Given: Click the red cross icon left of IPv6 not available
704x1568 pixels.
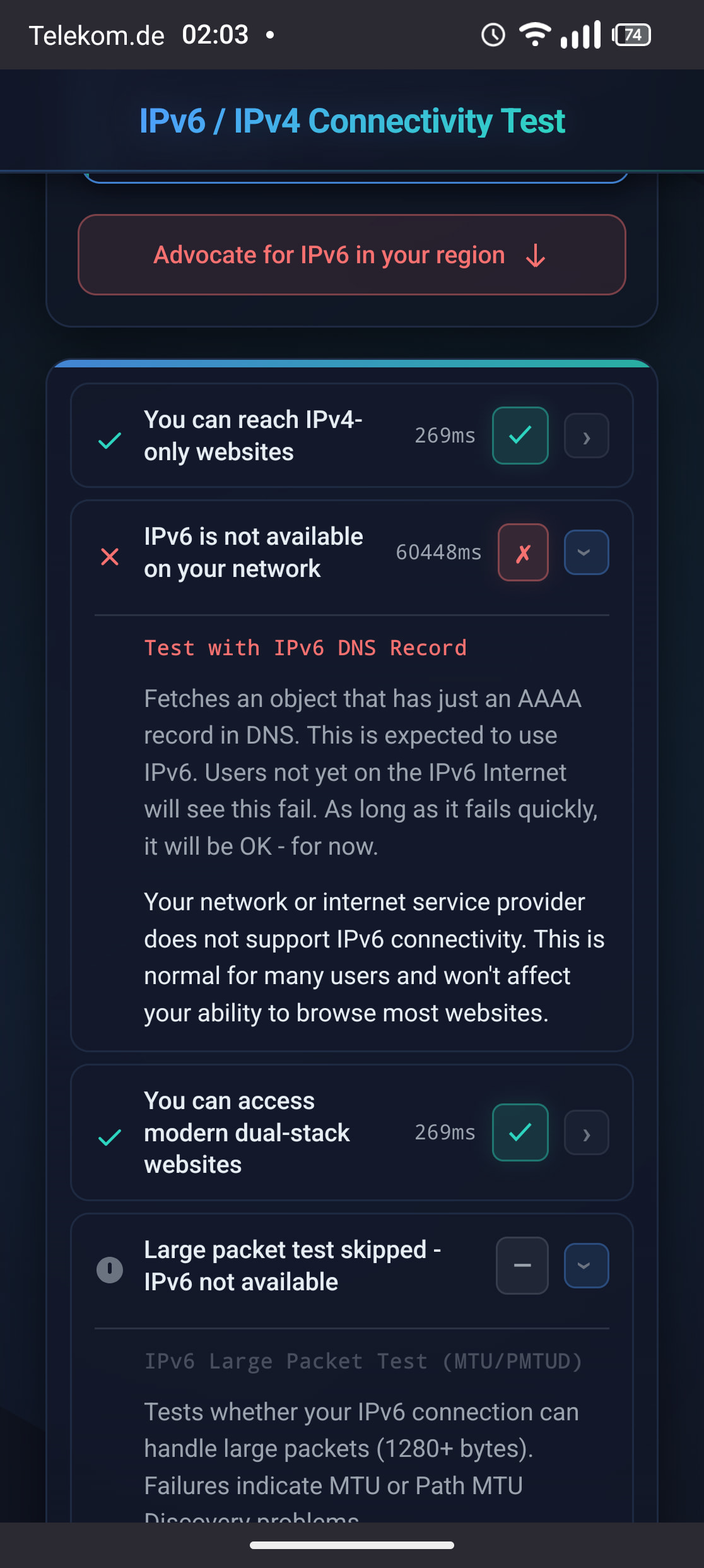Looking at the screenshot, I should coord(110,557).
